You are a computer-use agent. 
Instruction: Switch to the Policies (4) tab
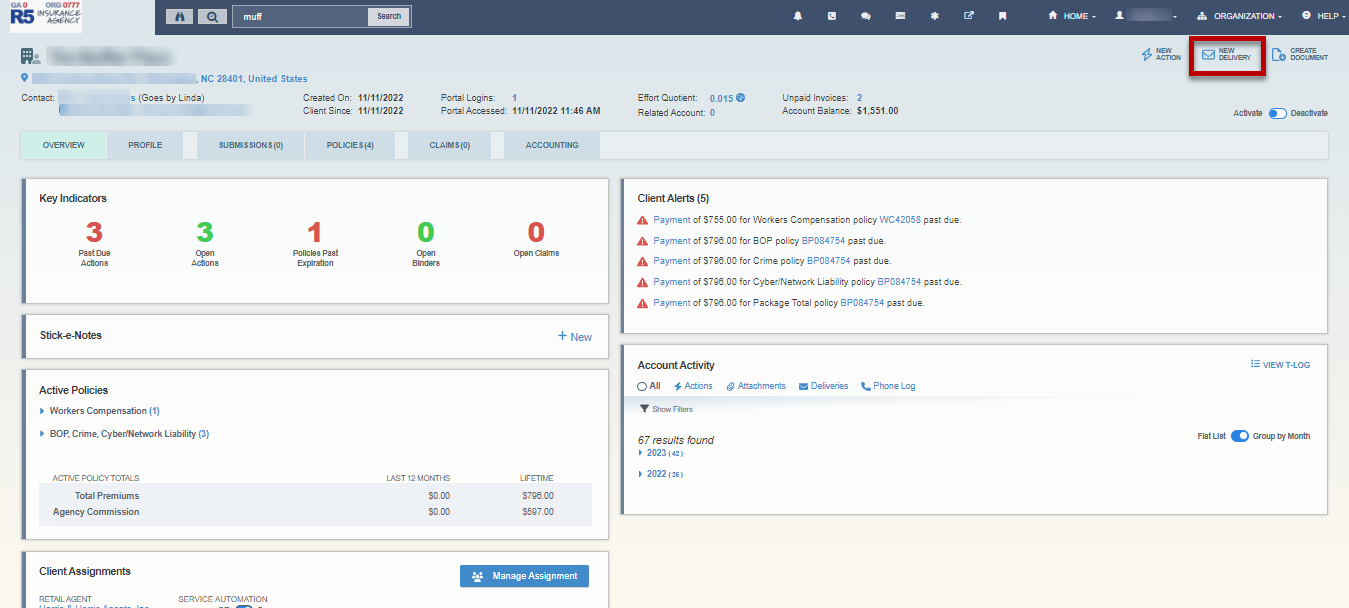[x=350, y=145]
